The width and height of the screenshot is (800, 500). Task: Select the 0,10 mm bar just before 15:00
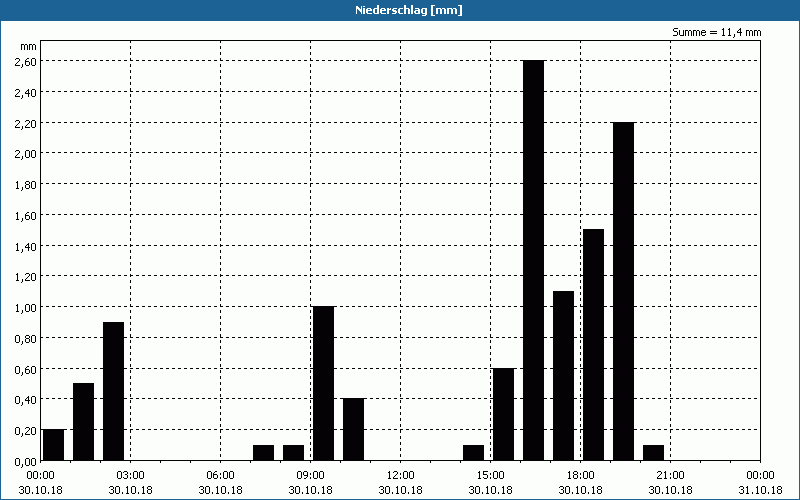tap(473, 453)
